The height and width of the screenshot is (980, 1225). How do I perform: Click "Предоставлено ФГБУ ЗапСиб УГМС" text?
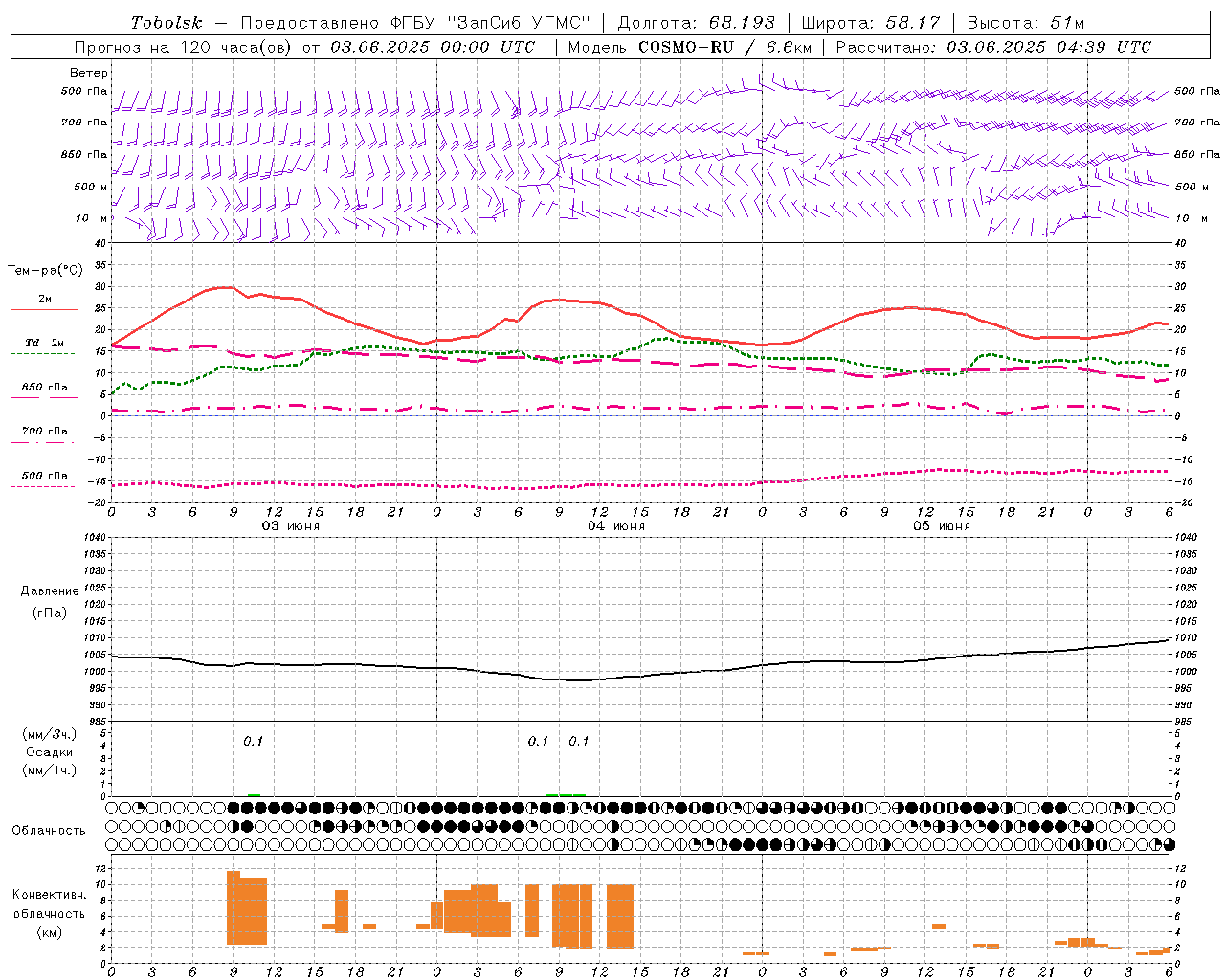pos(415,23)
